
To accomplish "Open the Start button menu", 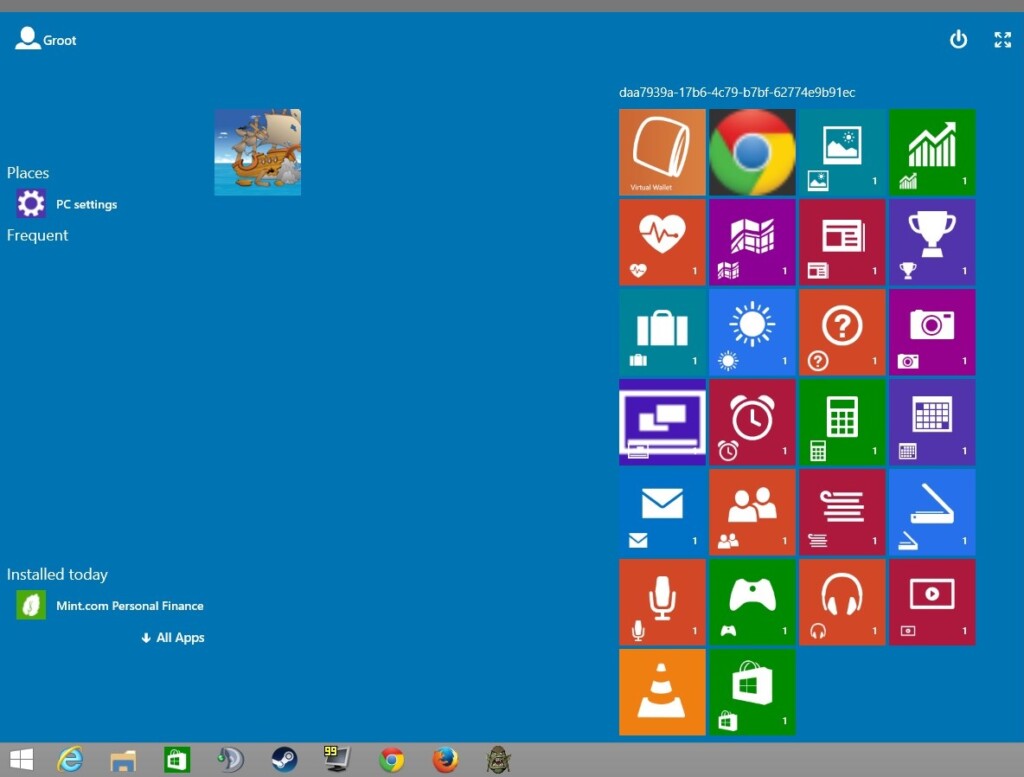I will pos(20,760).
